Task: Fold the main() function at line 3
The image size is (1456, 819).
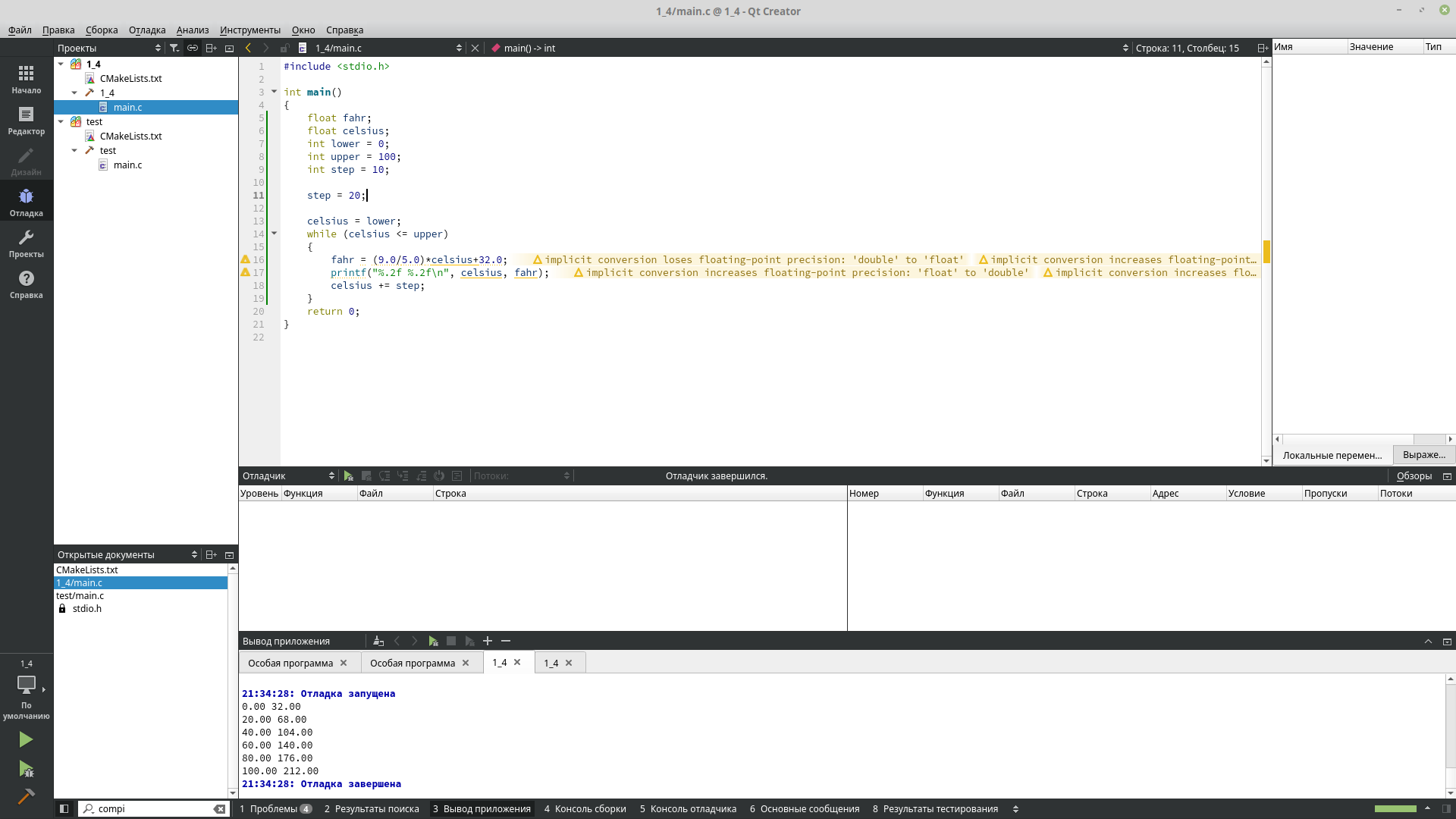Action: pos(275,92)
